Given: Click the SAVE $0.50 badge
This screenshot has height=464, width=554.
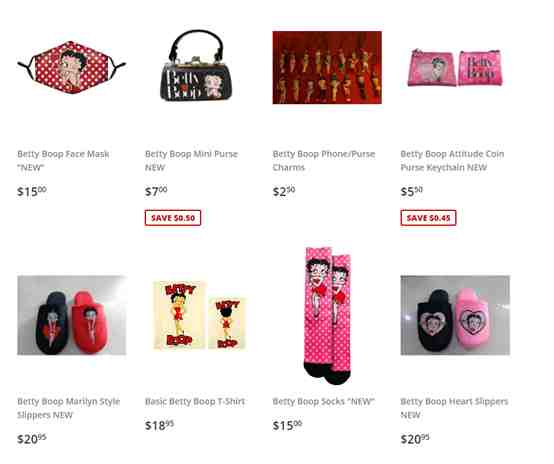Looking at the screenshot, I should click(173, 218).
